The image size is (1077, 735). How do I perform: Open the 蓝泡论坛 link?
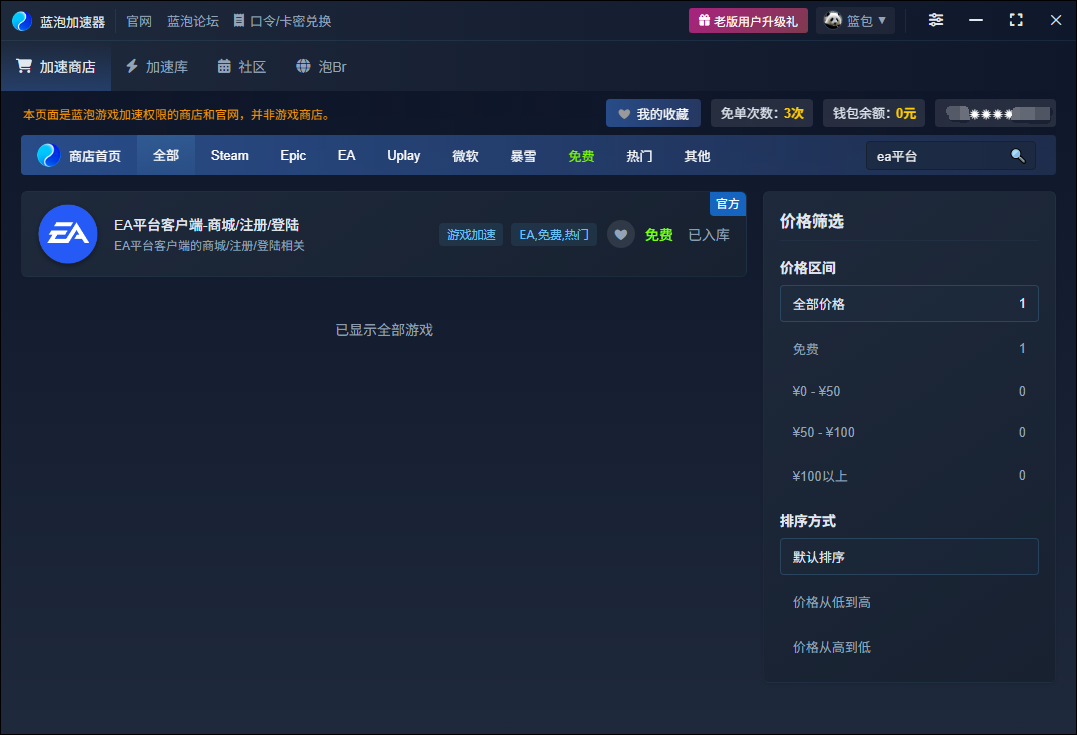point(193,21)
